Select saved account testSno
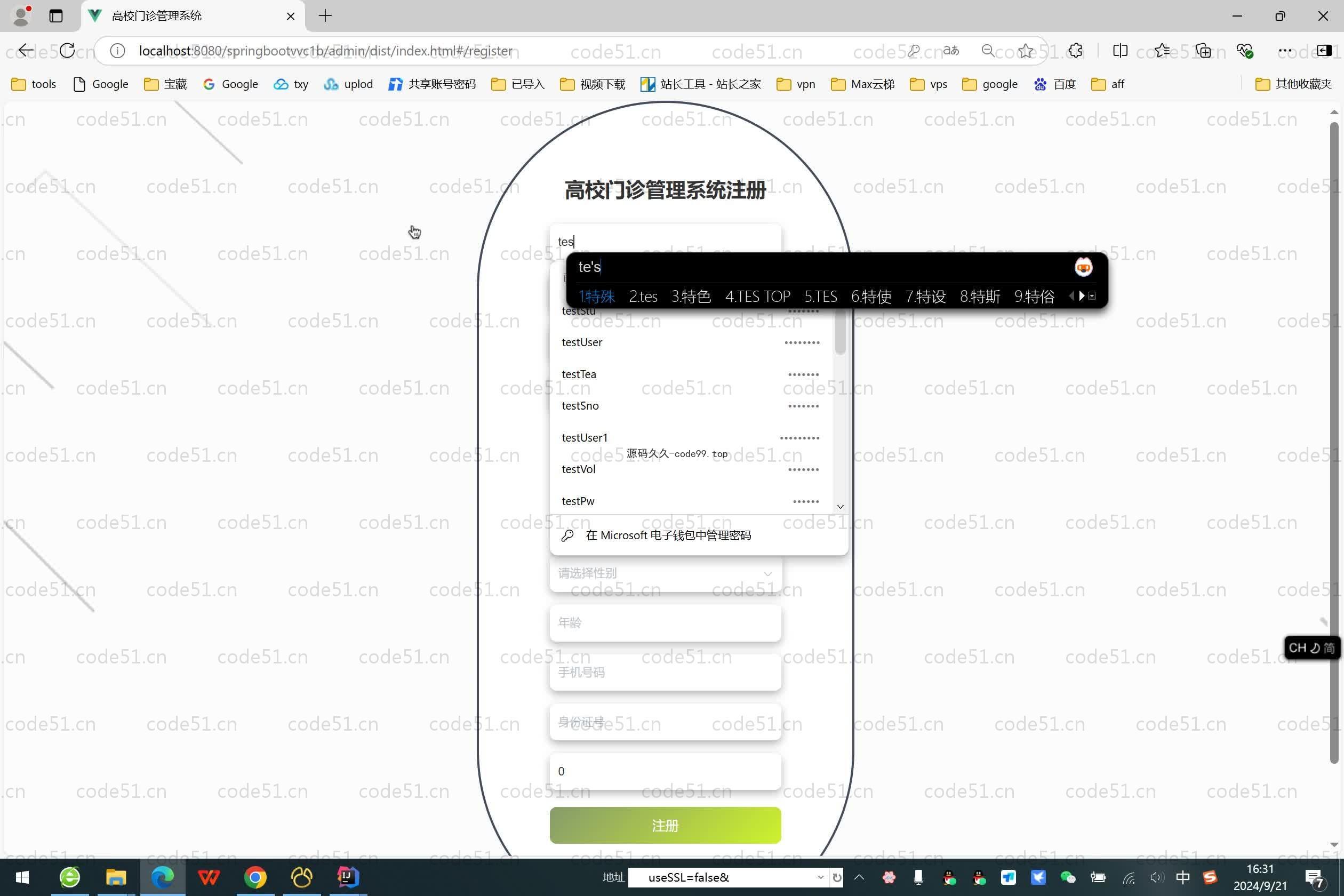 click(691, 406)
